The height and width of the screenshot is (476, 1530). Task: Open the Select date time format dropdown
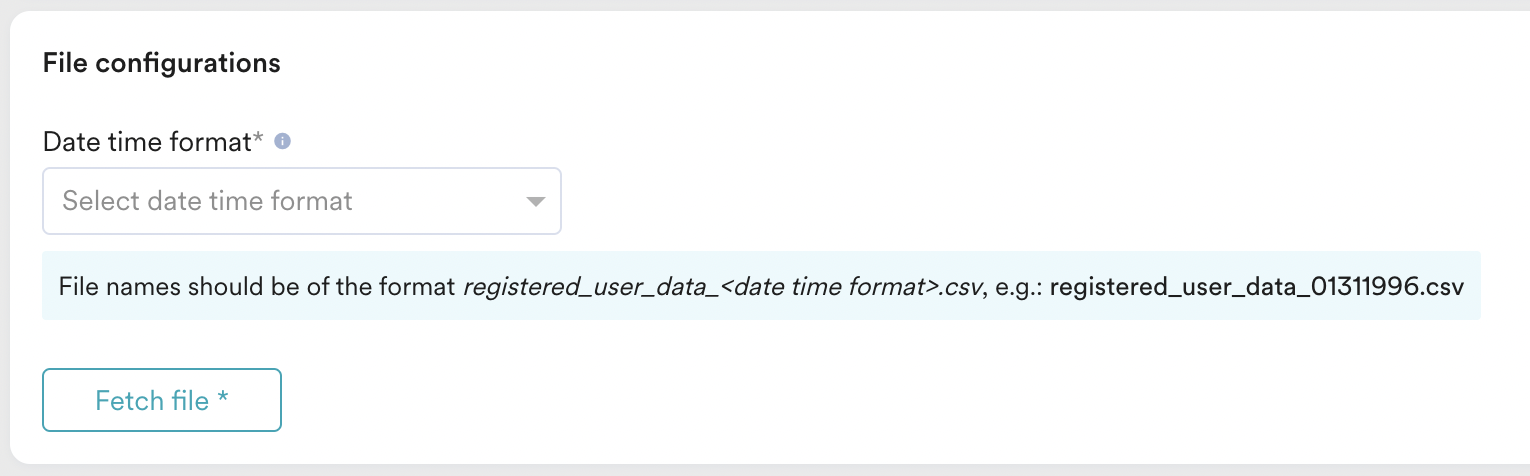(302, 201)
